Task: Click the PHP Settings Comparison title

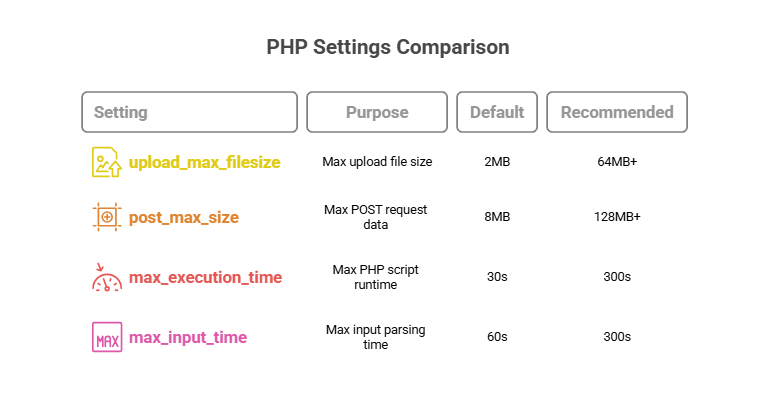Action: [x=388, y=48]
